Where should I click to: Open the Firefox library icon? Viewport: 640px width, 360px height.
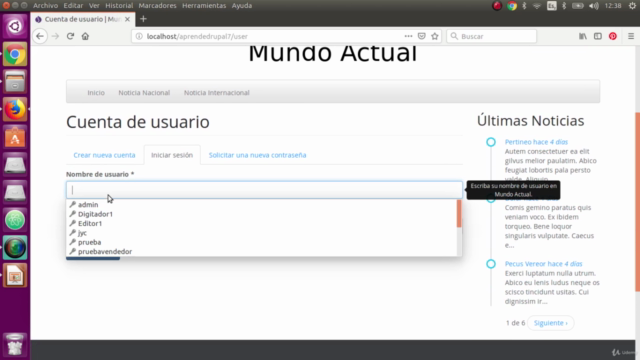tap(583, 36)
